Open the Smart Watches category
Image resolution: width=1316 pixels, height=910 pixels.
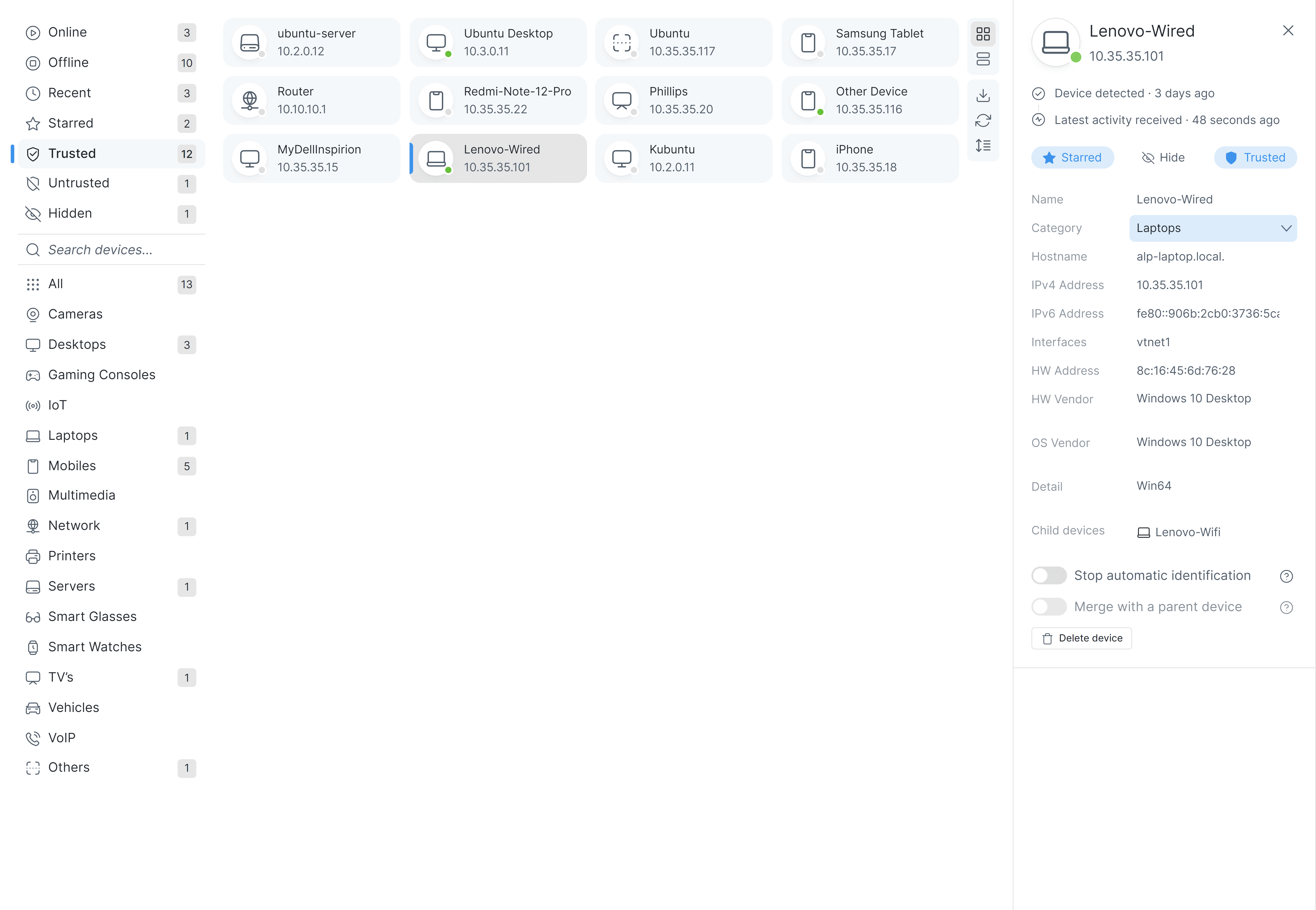pyautogui.click(x=111, y=647)
